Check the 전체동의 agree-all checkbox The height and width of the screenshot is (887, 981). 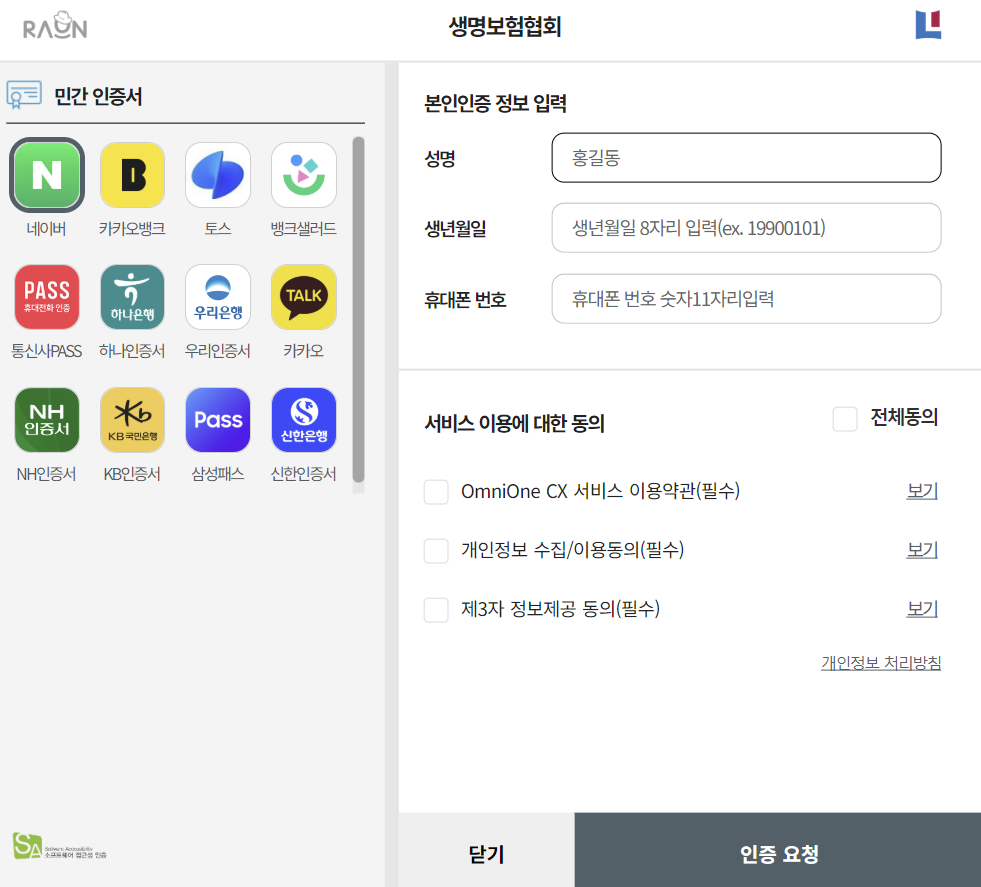pos(845,418)
